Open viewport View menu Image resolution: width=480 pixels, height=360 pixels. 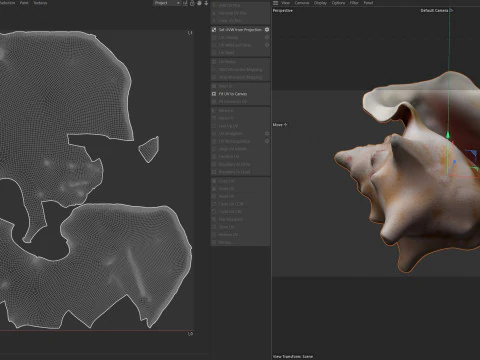tap(286, 3)
